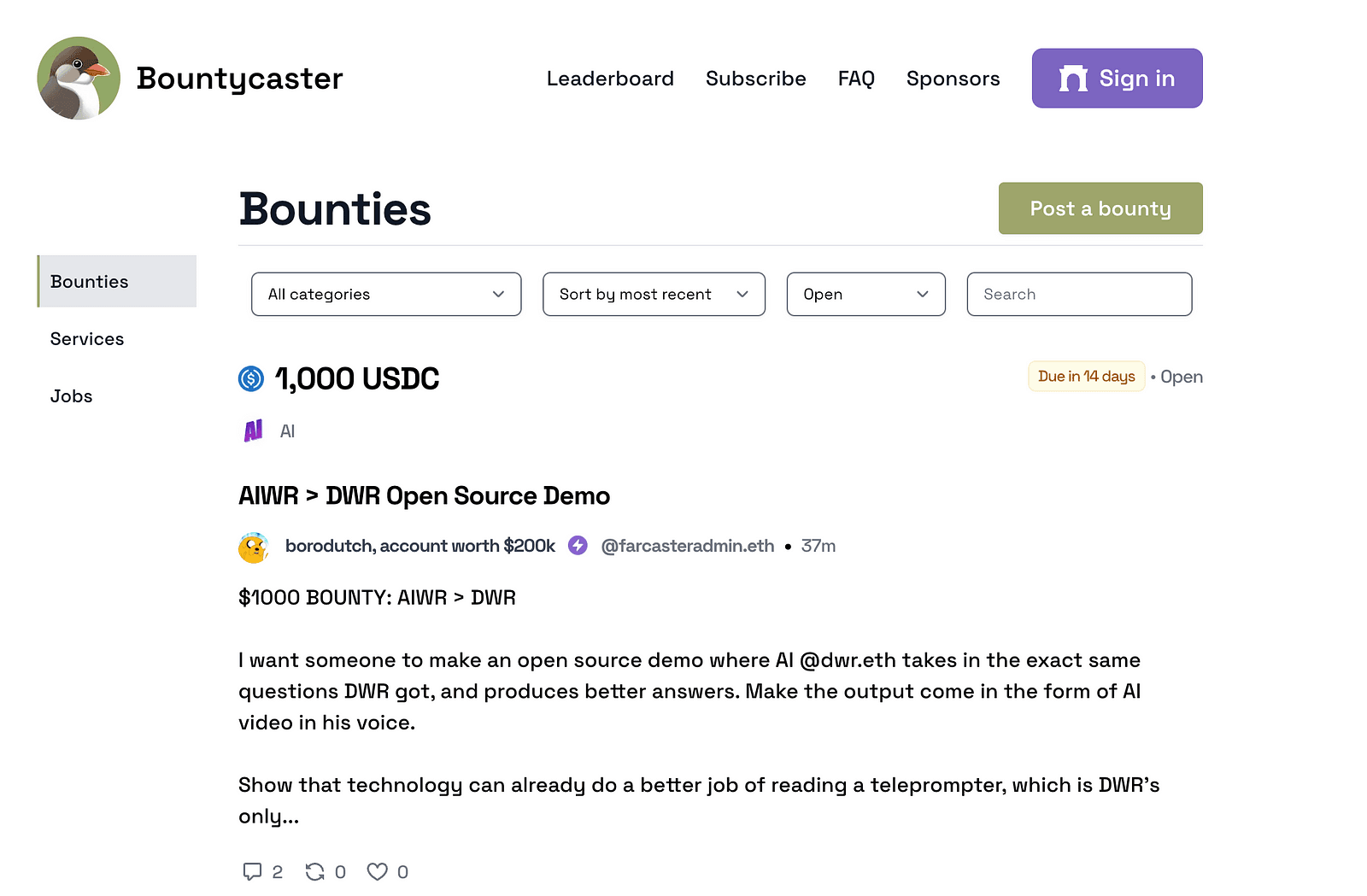Open the AIWR > DWR Open Source Demo title
The height and width of the screenshot is (896, 1367).
tap(425, 495)
